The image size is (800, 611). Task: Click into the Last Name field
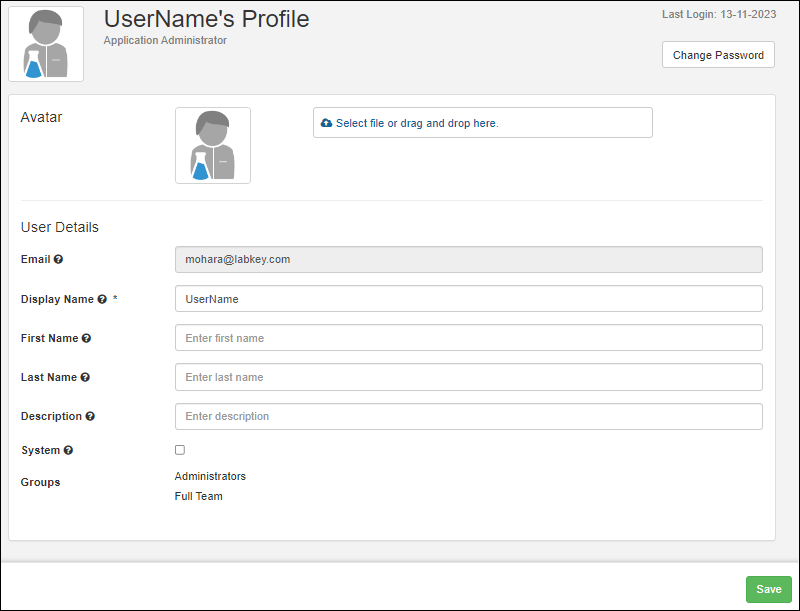468,377
